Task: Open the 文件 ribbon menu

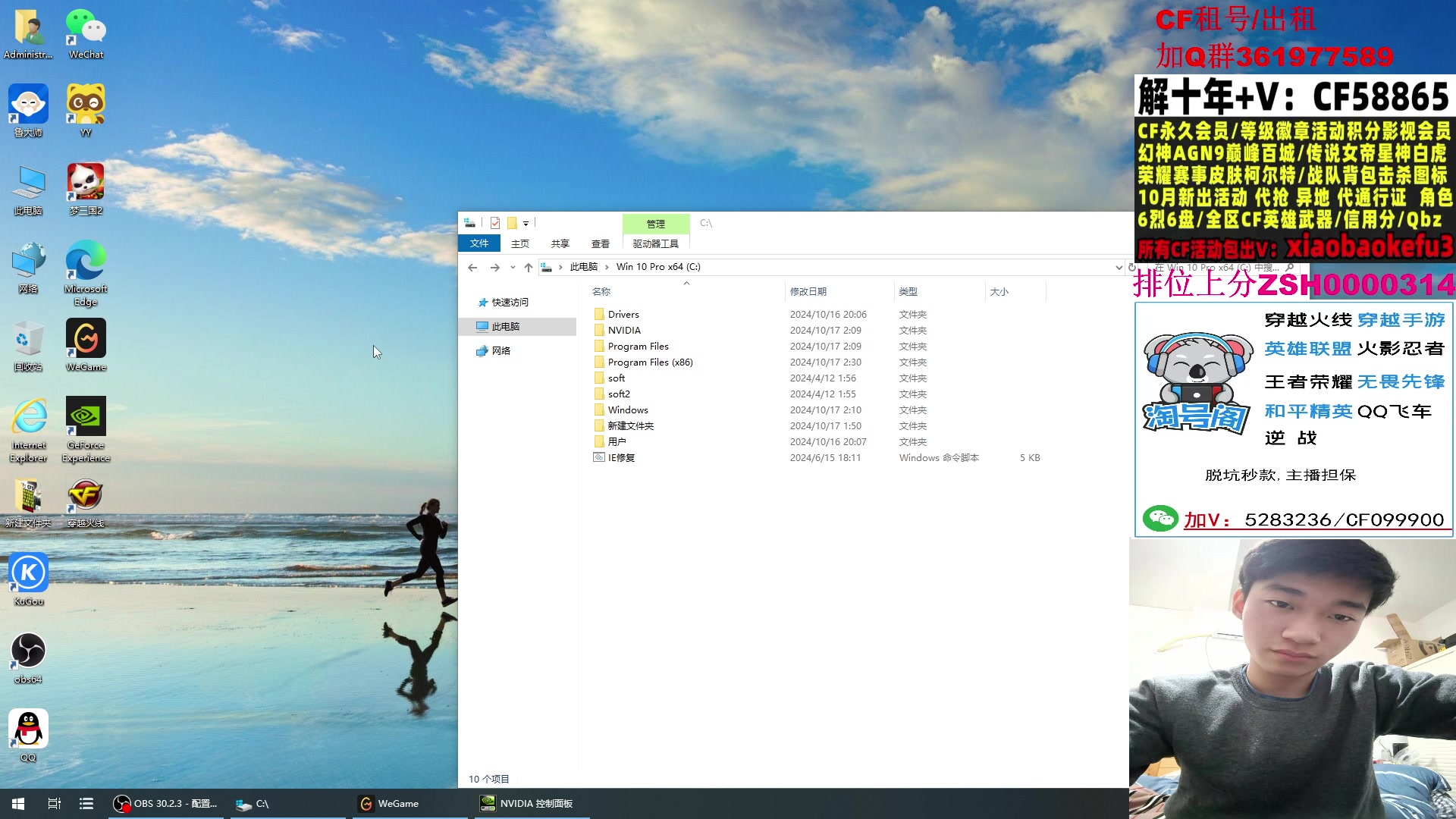Action: [479, 243]
